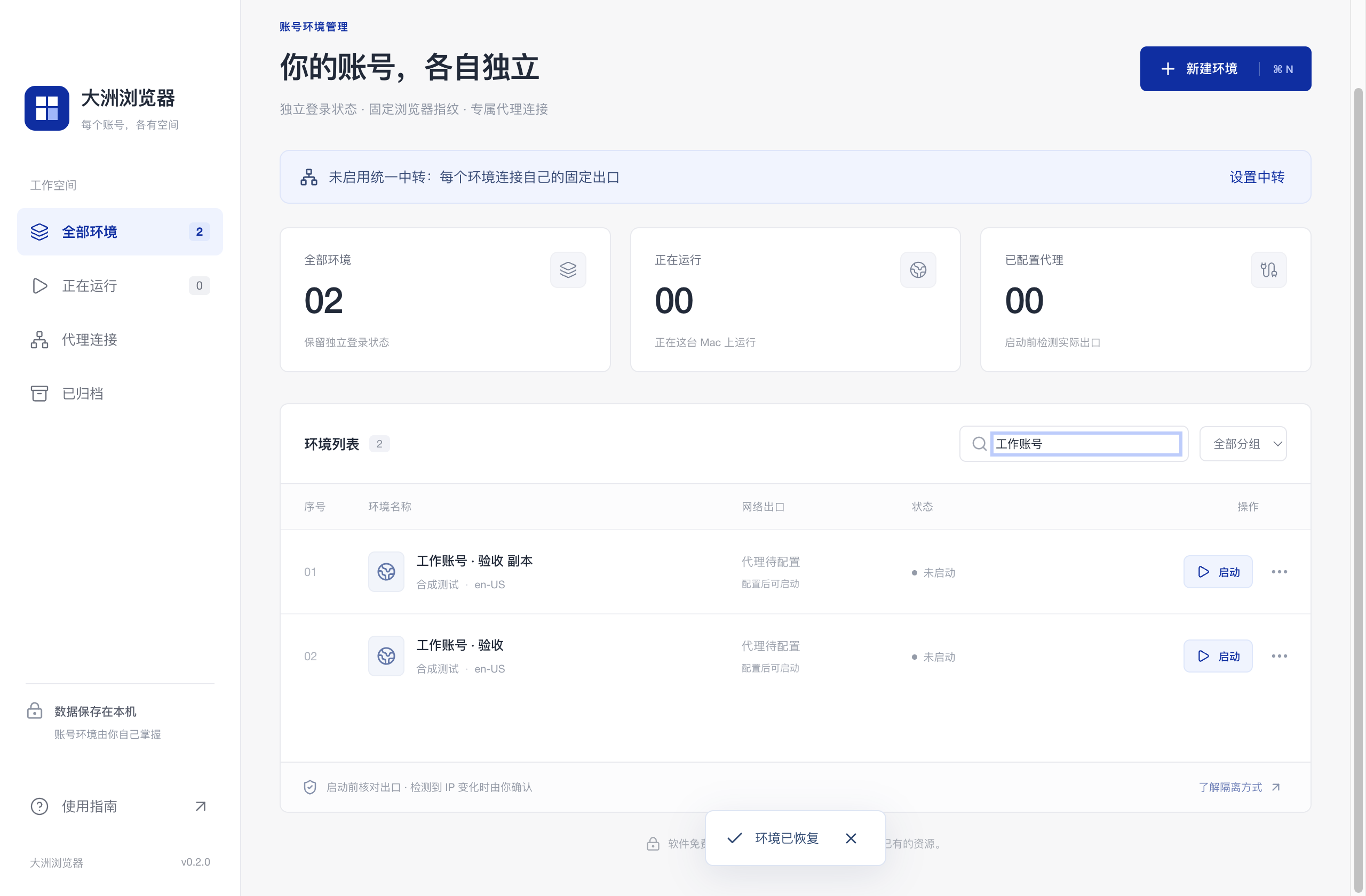The width and height of the screenshot is (1366, 896).
Task: Click the browser icon of row 02 工作账号 · 验收
Action: pyautogui.click(x=386, y=656)
